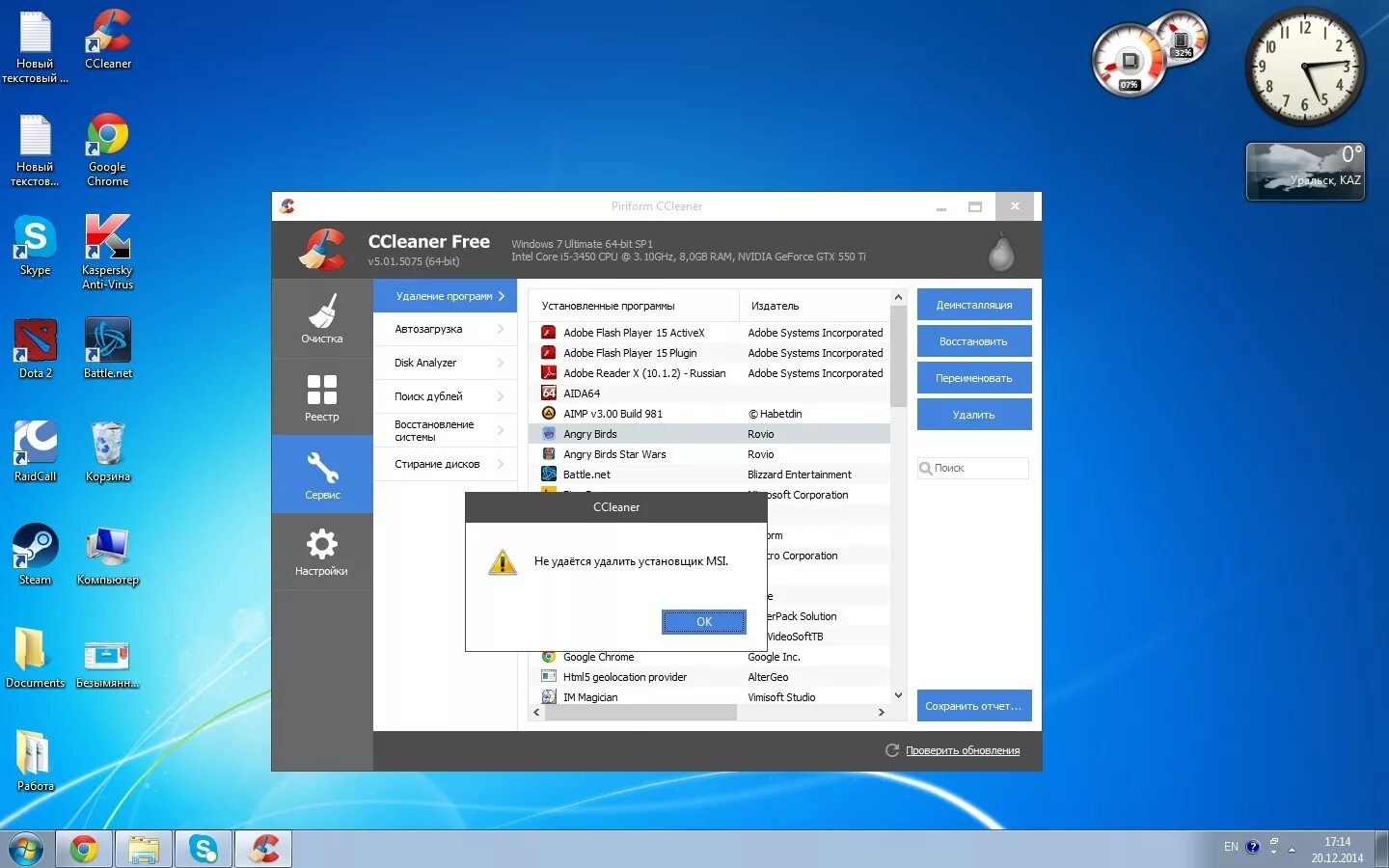The width and height of the screenshot is (1389, 868).
Task: Open the Автозагрузка tab
Action: (x=445, y=329)
